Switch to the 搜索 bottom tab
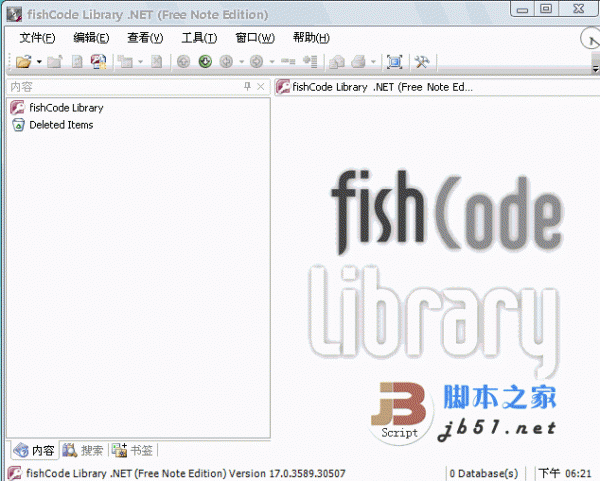The image size is (600, 481). coord(83,450)
